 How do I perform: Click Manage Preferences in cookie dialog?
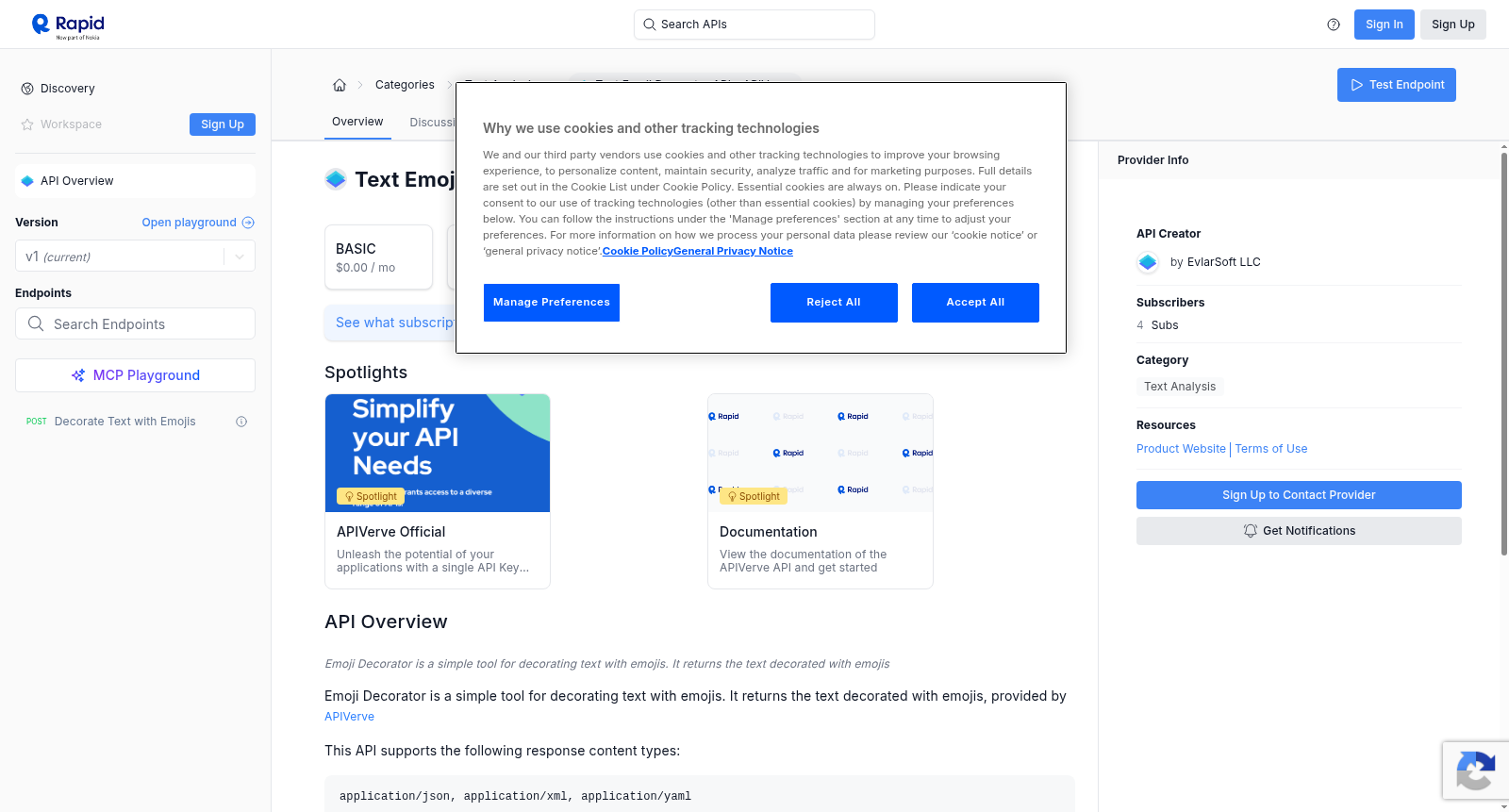pyautogui.click(x=552, y=303)
